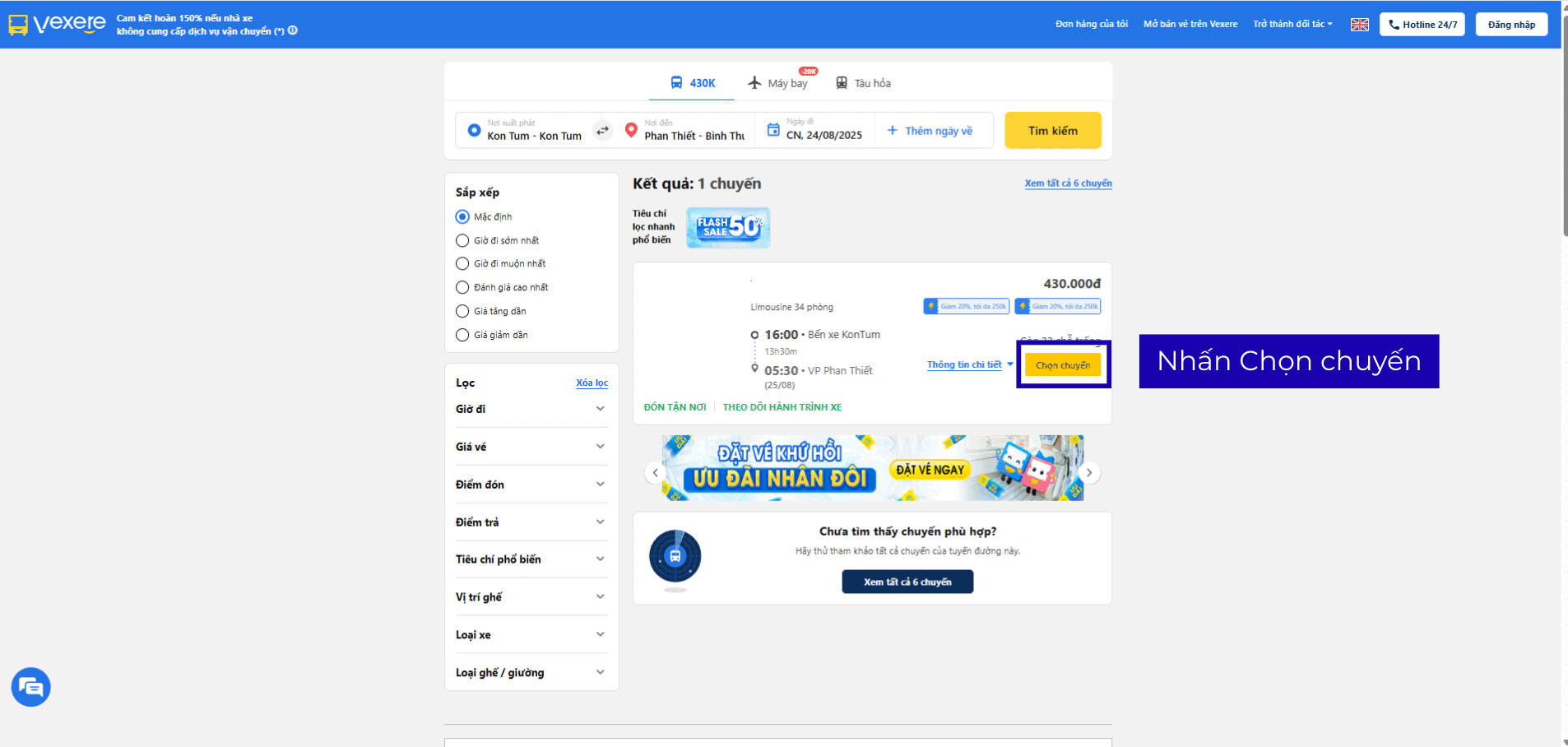This screenshot has height=747, width=1568.
Task: Switch to the 'Máy bay' tab
Action: point(778,83)
